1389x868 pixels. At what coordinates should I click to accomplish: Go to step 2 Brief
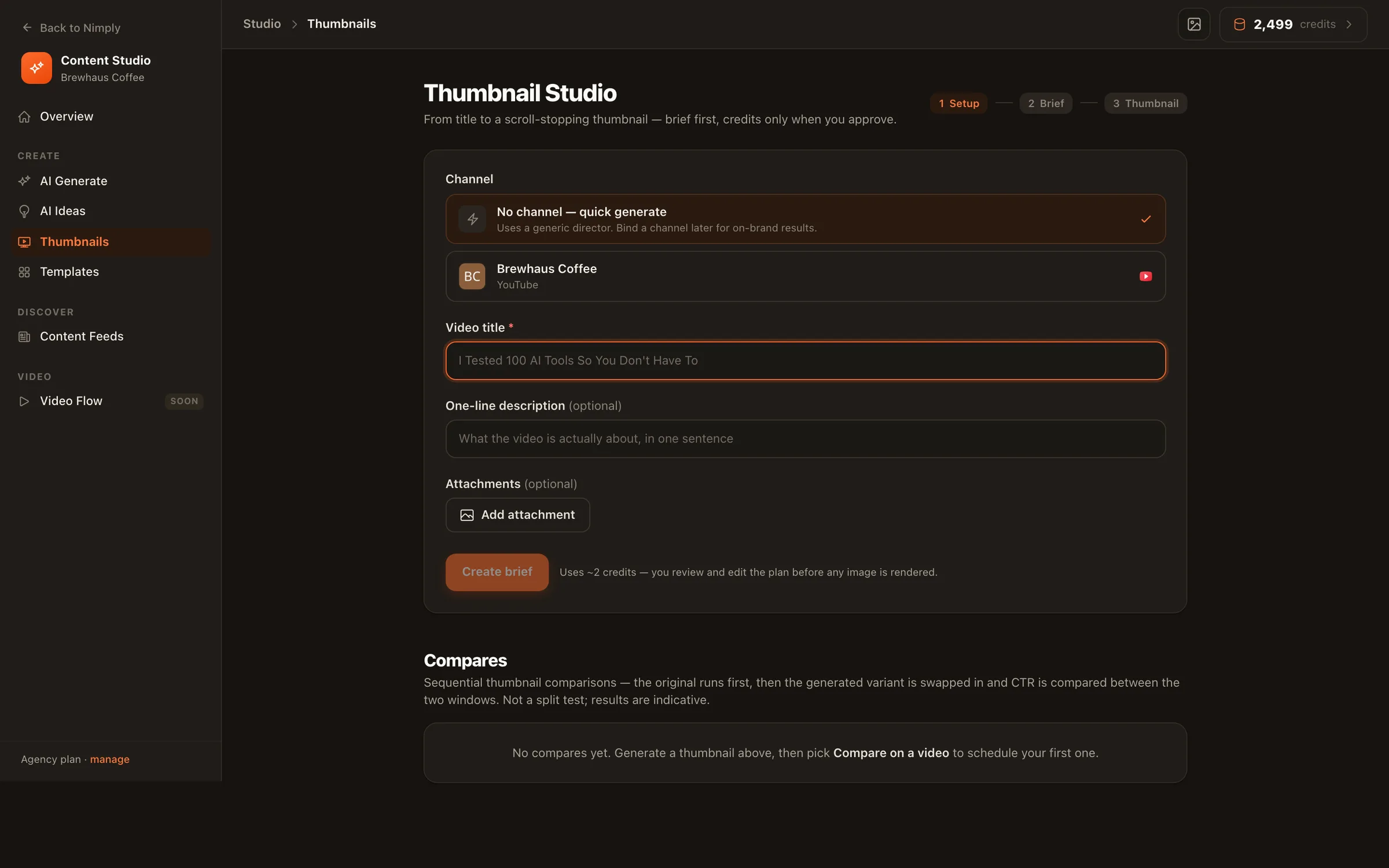1046,104
